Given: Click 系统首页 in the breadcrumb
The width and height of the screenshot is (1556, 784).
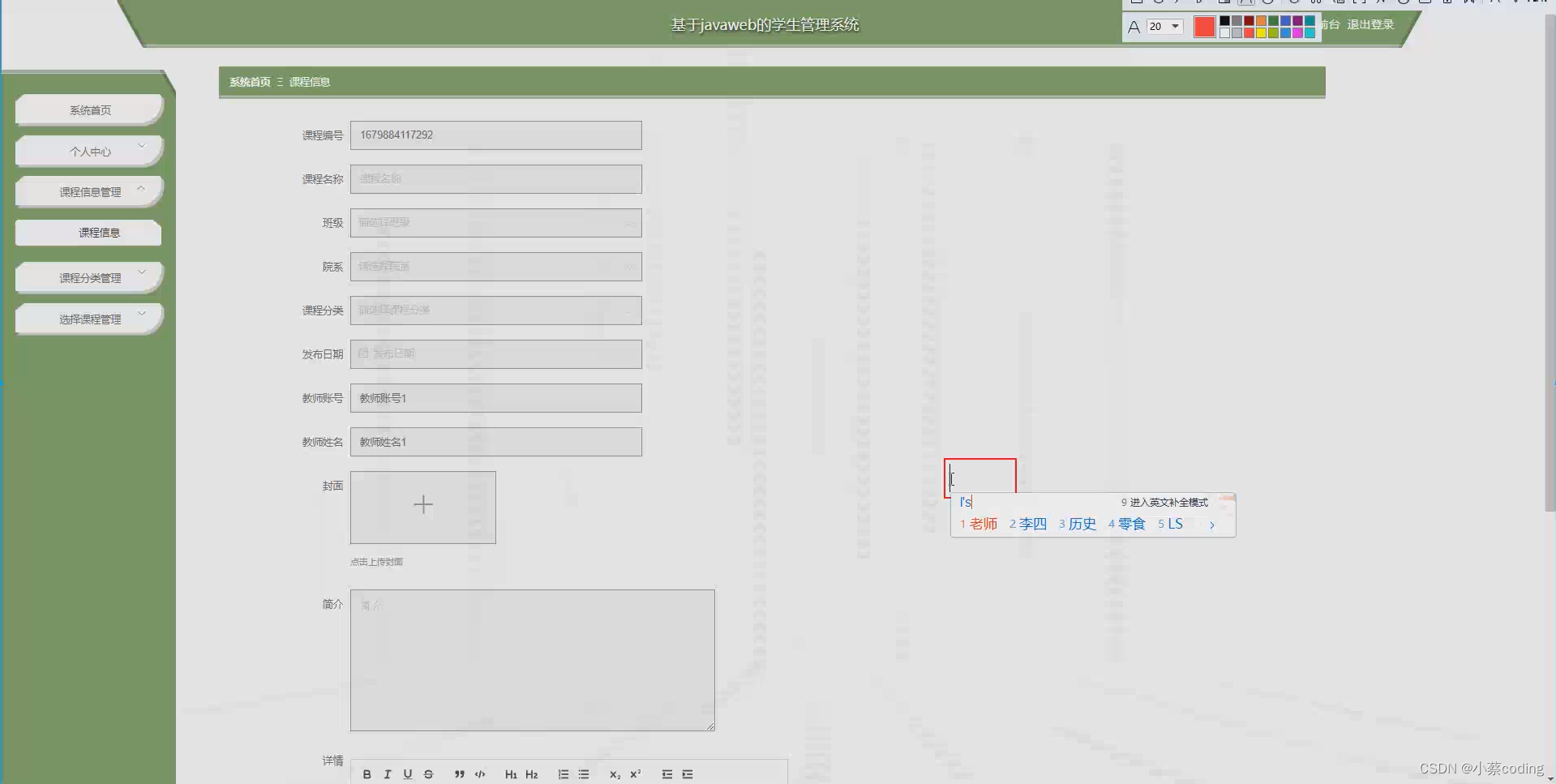Looking at the screenshot, I should click(250, 82).
